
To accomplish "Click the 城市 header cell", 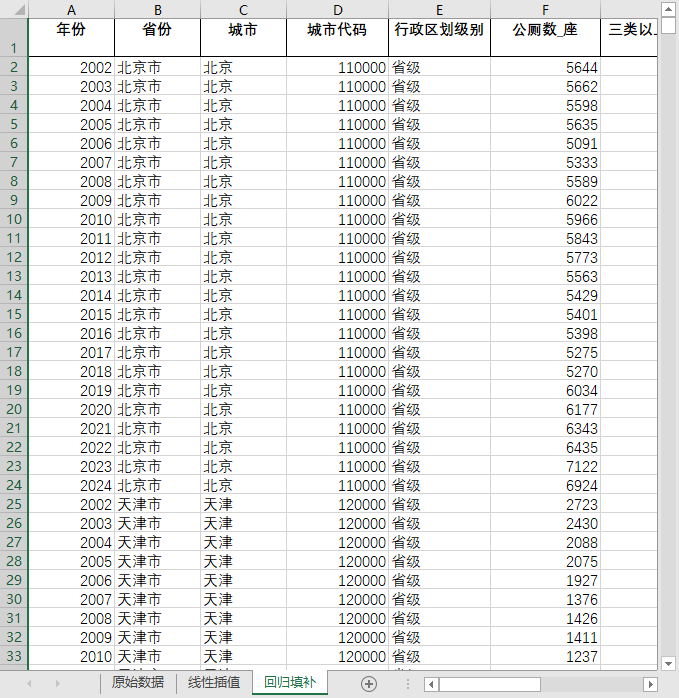I will pyautogui.click(x=243, y=37).
